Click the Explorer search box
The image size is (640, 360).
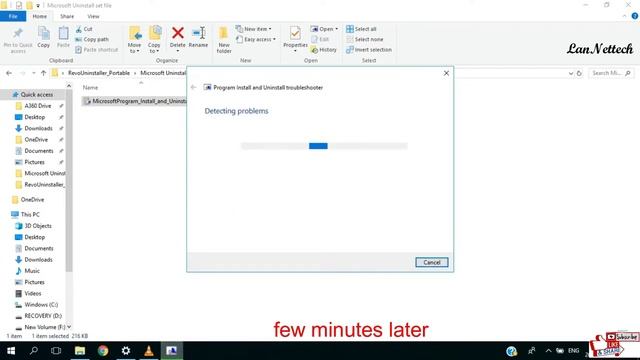point(611,73)
